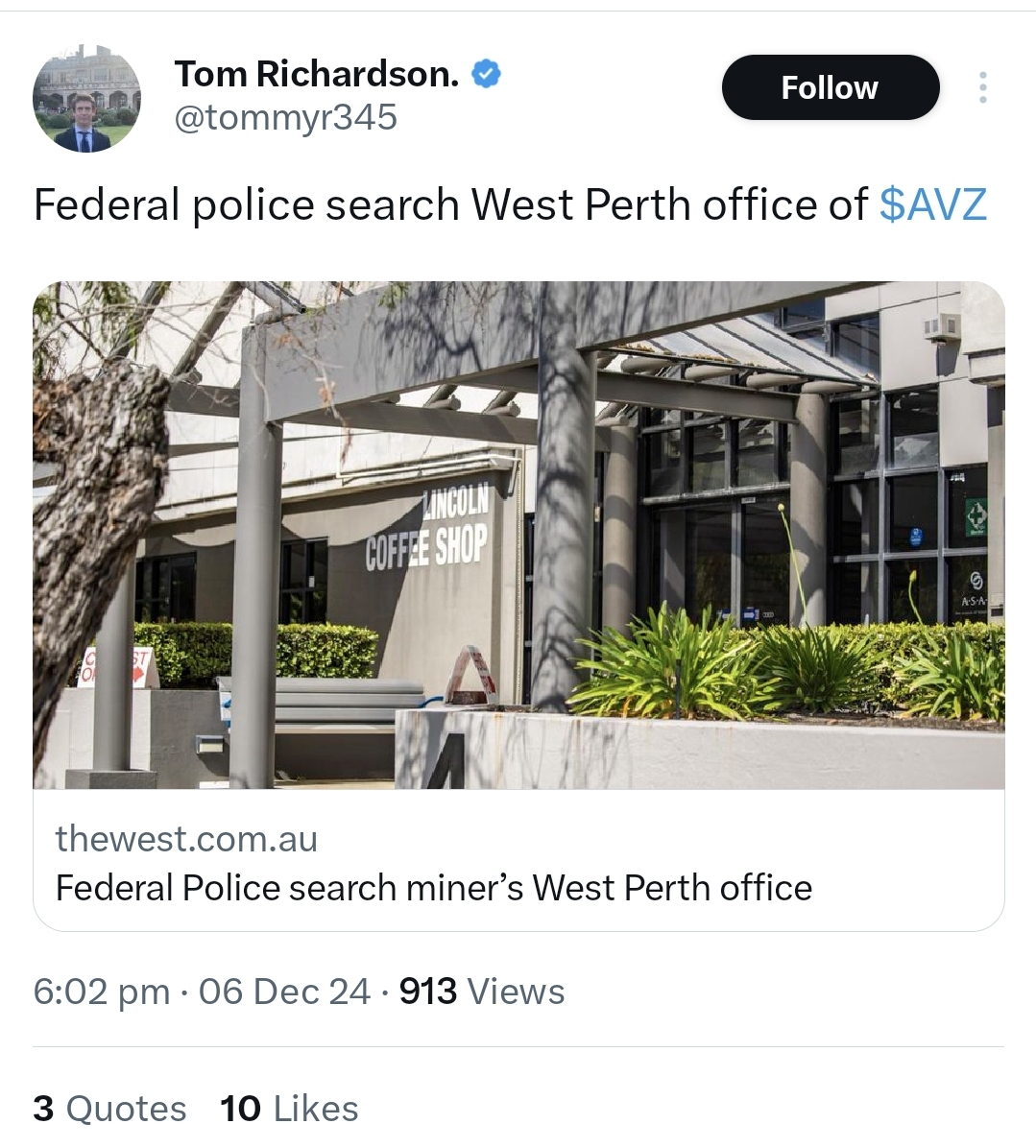Click the tweet text about federal police
This screenshot has height=1148, width=1036.
pos(451,204)
